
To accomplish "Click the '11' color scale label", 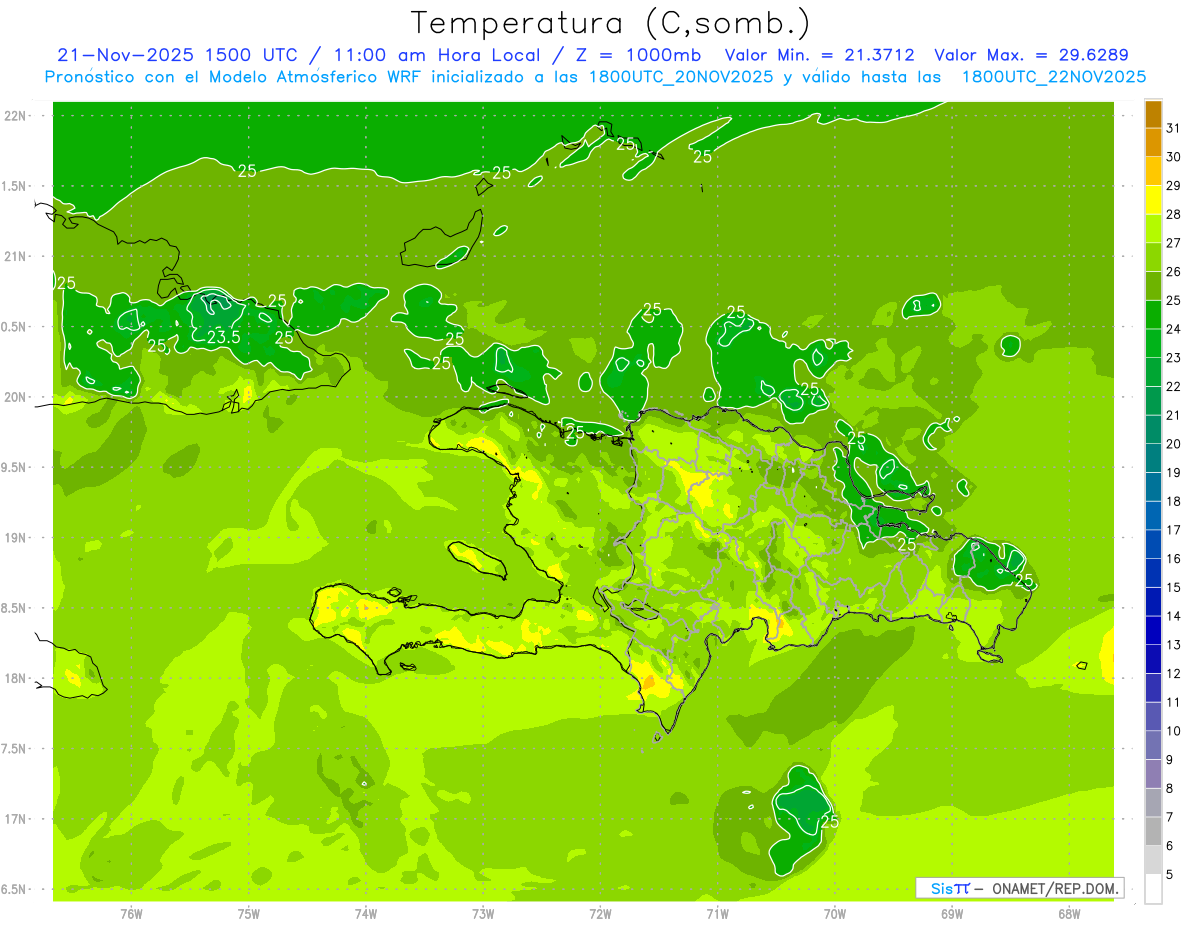I will click(1173, 702).
